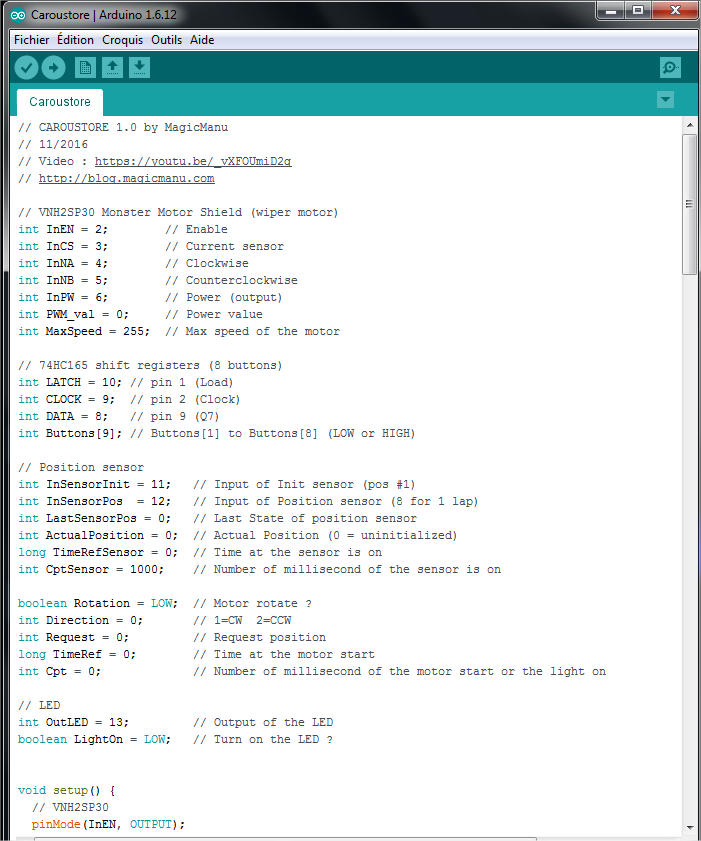
Task: Click the line 'int InSensorPos = 12;'
Action: (94, 501)
